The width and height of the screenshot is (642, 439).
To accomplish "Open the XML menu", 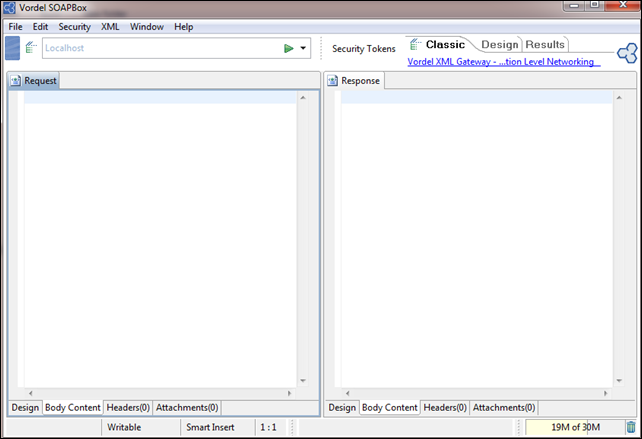I will coord(110,27).
